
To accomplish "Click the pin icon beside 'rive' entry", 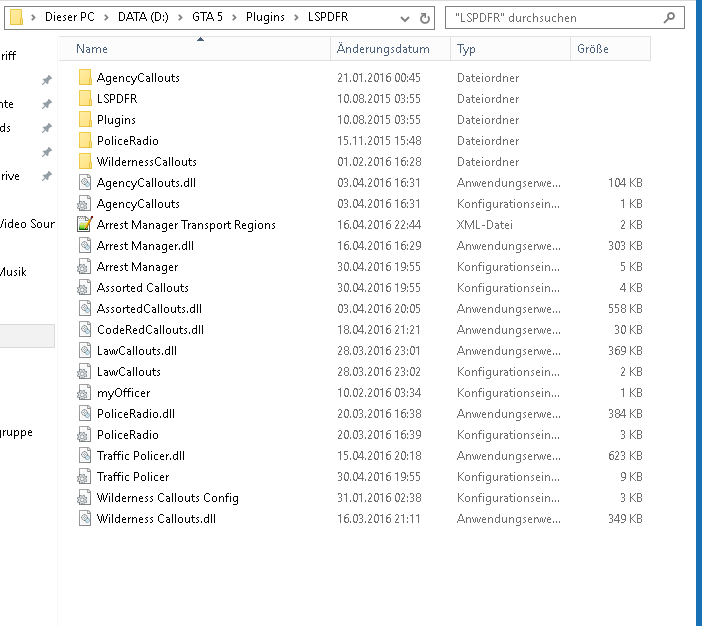I will [46, 176].
